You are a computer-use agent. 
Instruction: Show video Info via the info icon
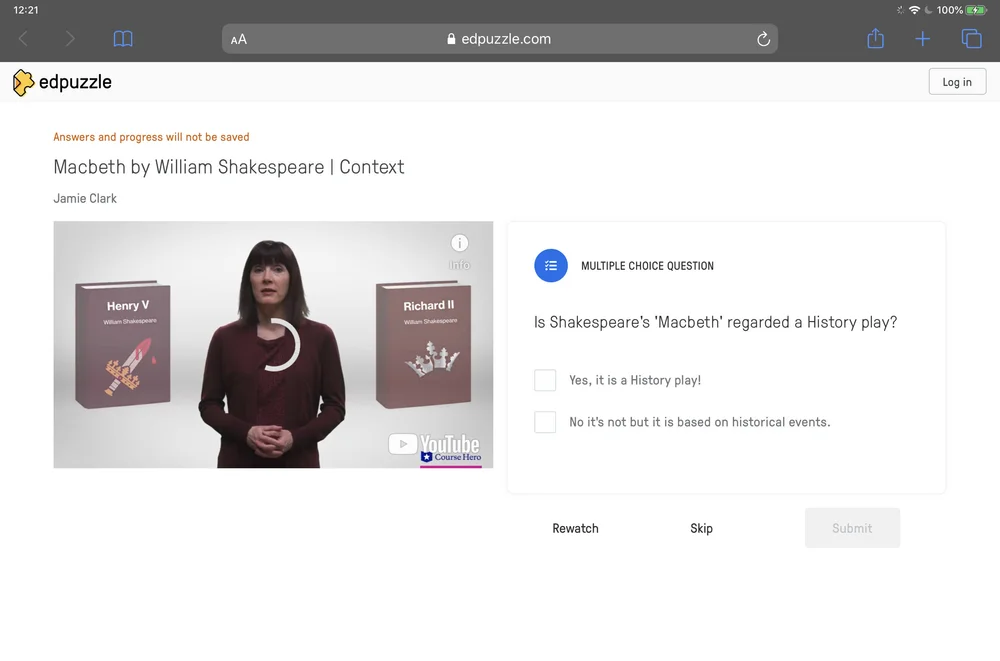[459, 243]
